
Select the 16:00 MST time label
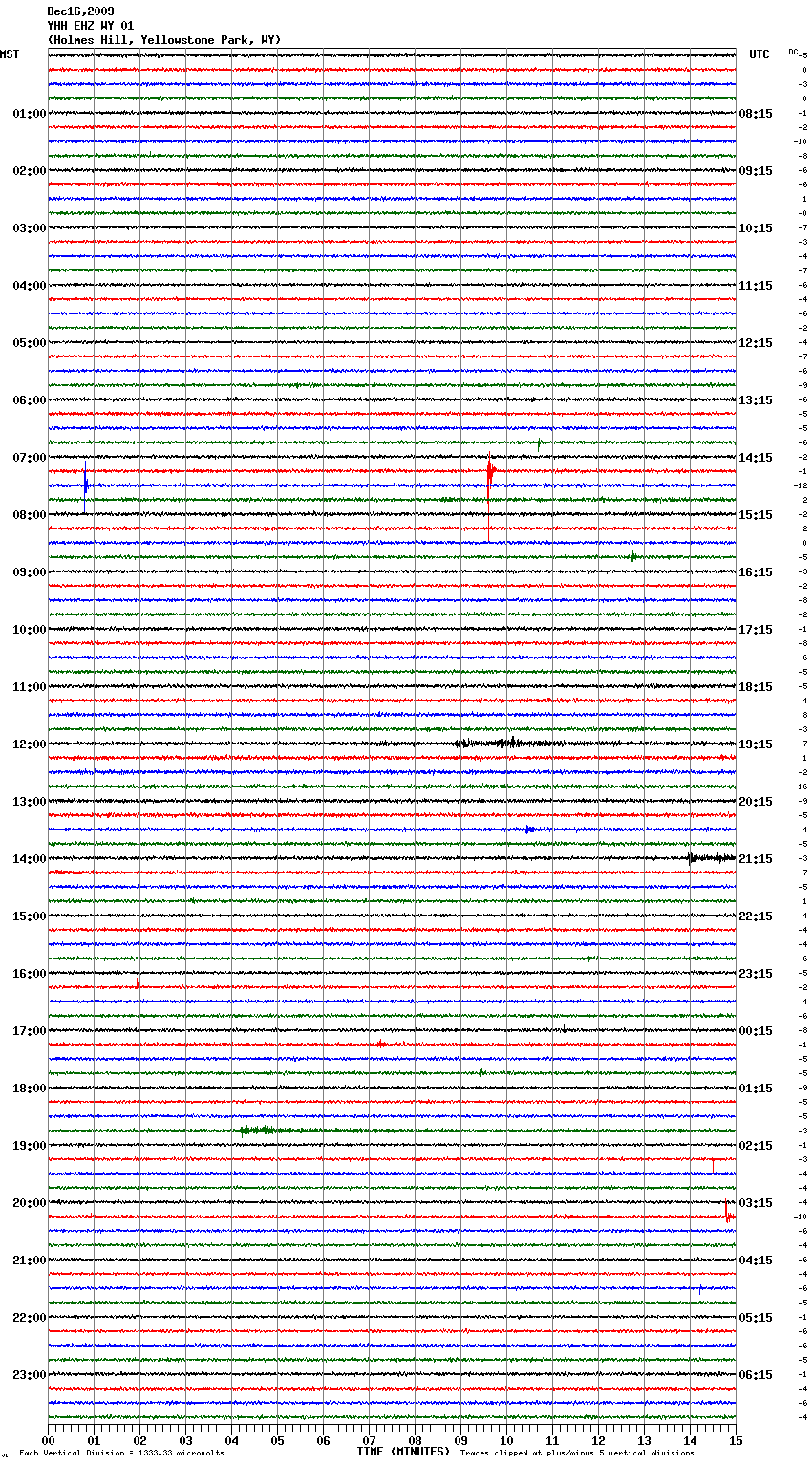(30, 974)
